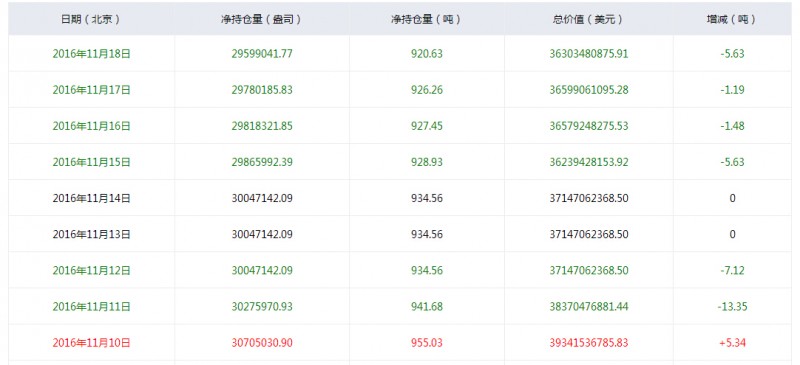Select the change value -1.19

[732, 90]
